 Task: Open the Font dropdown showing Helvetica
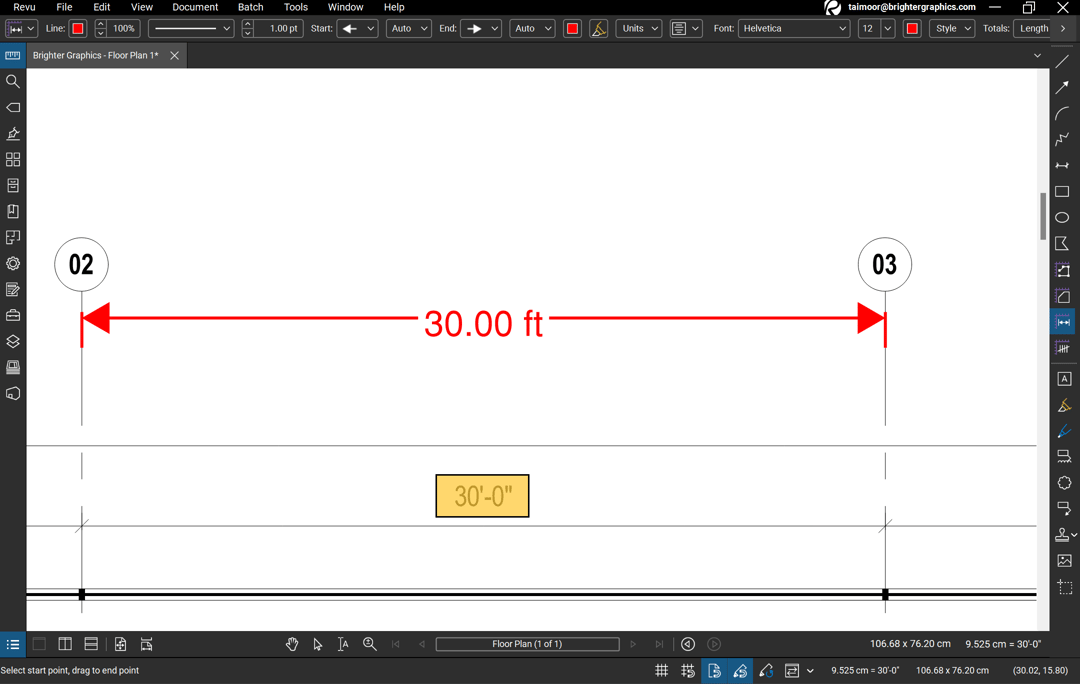(x=794, y=28)
